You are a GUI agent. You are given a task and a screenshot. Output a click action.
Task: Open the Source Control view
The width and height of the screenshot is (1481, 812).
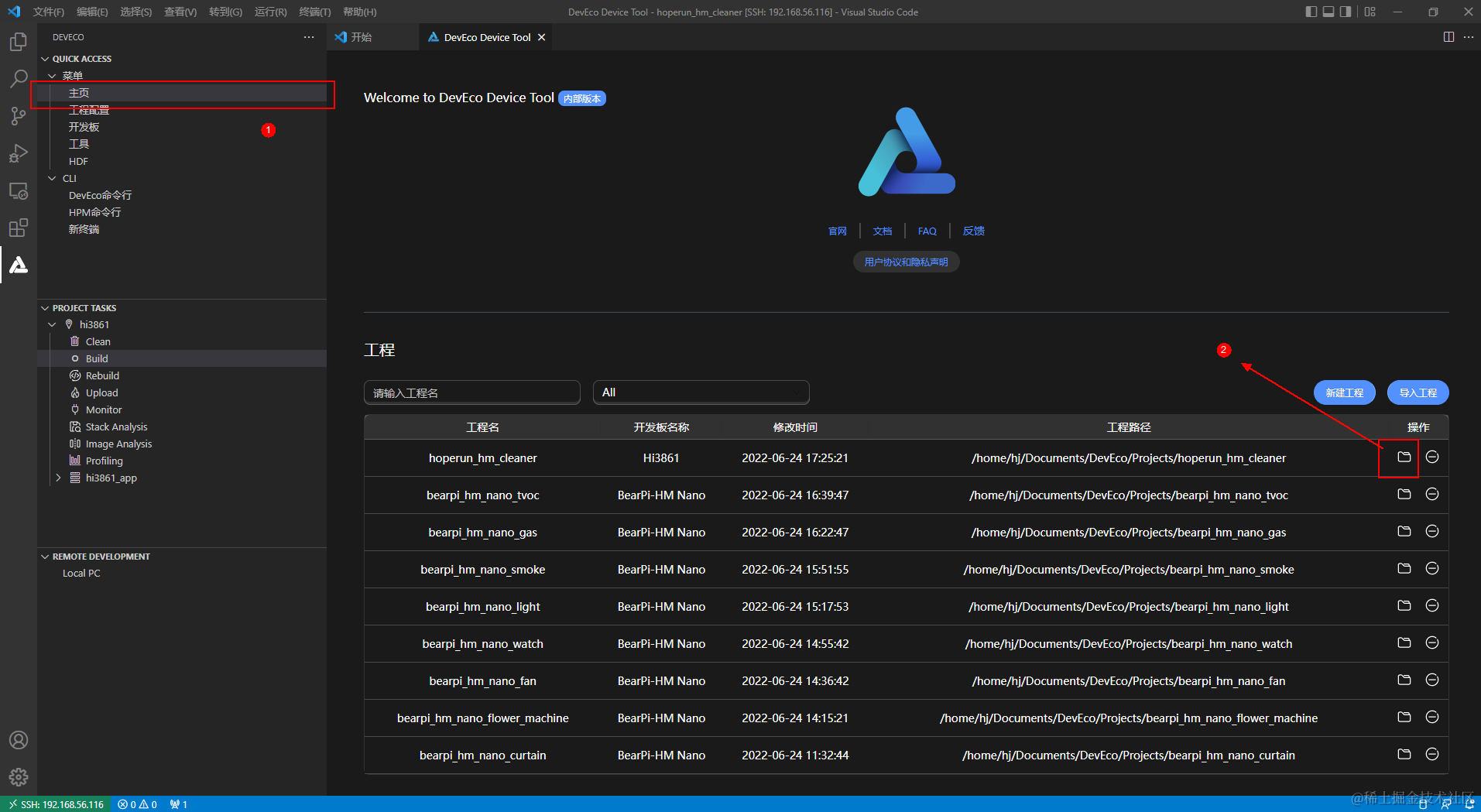click(19, 116)
